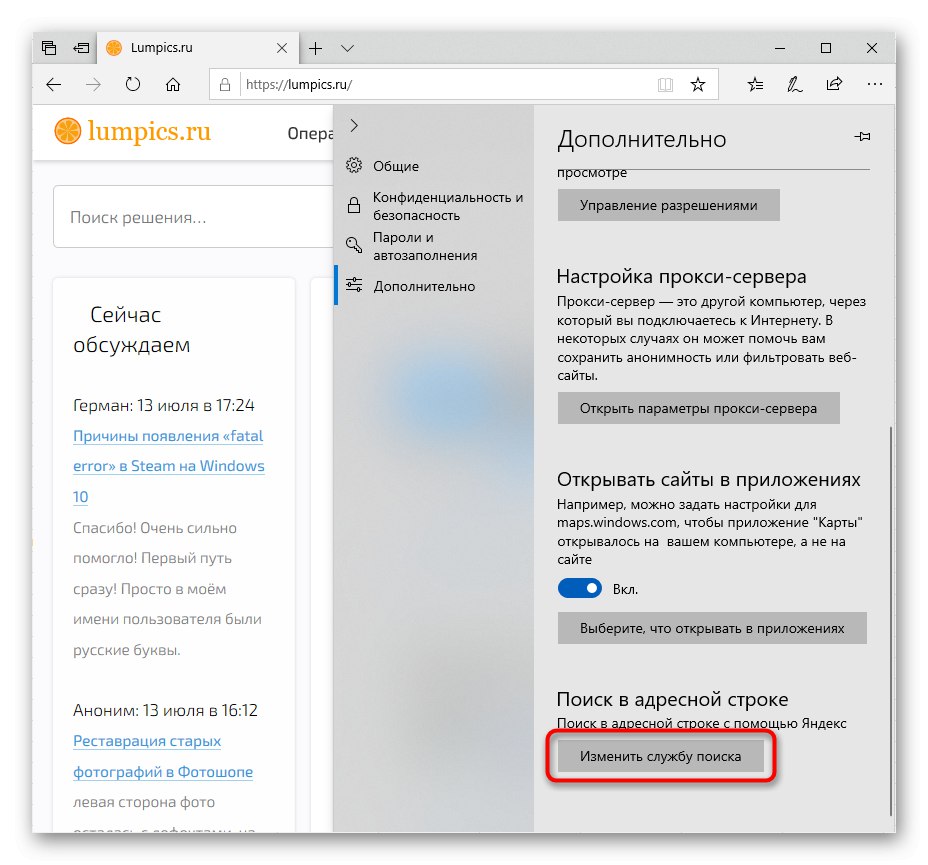This screenshot has width=928, height=865.
Task: Click Открыть параметры прокси-сервера button
Action: [x=698, y=408]
